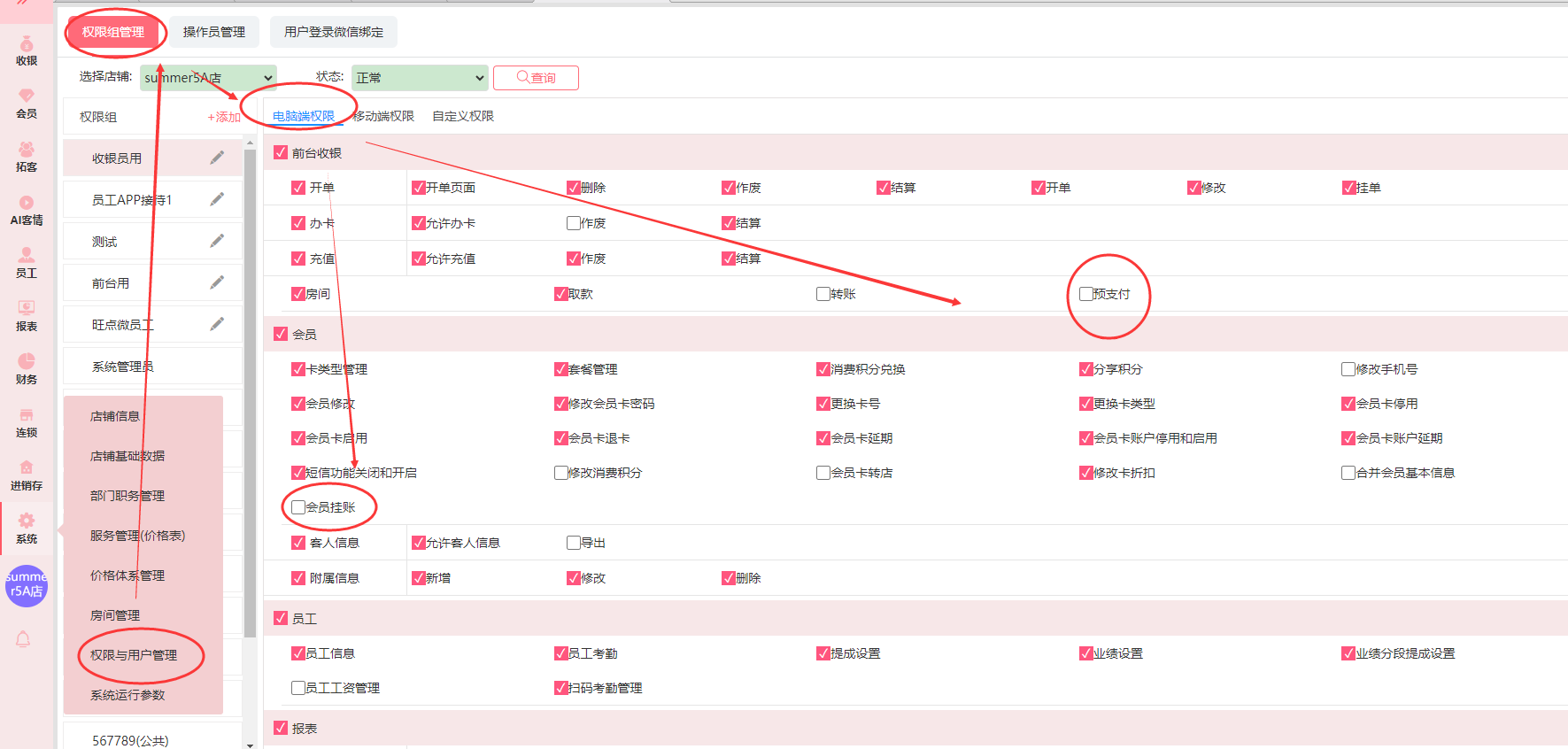Open the 进销存 inventory sidebar icon
This screenshot has width=1568, height=749.
[27, 475]
